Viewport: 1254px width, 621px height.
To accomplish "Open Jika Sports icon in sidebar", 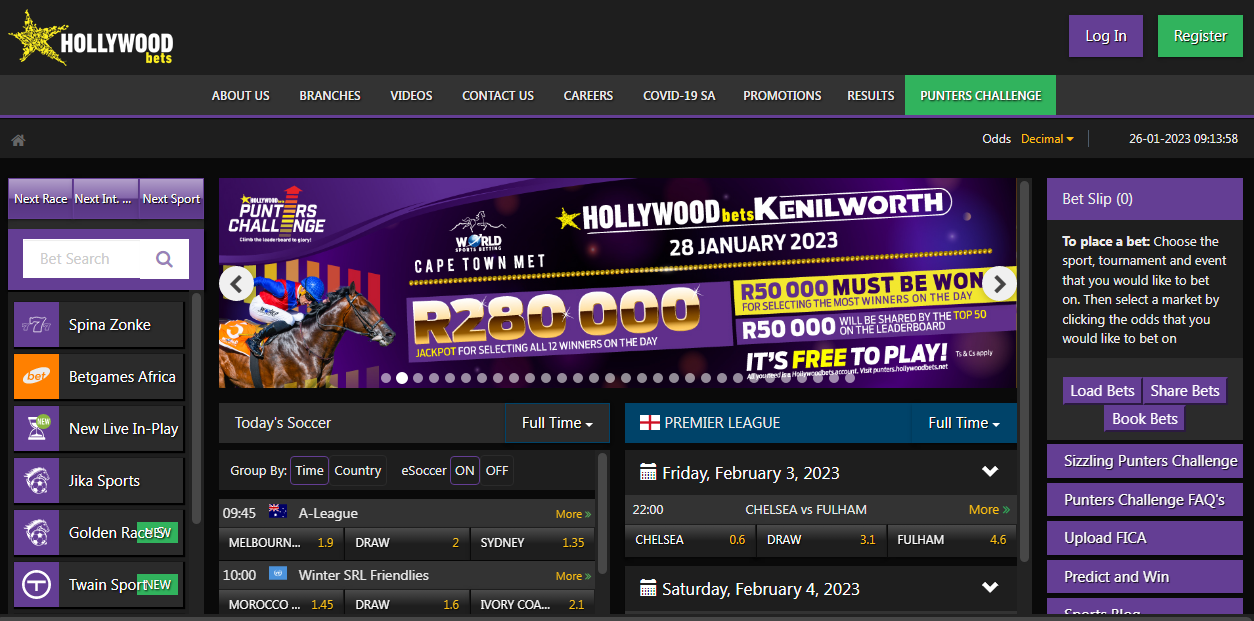I will tap(37, 481).
